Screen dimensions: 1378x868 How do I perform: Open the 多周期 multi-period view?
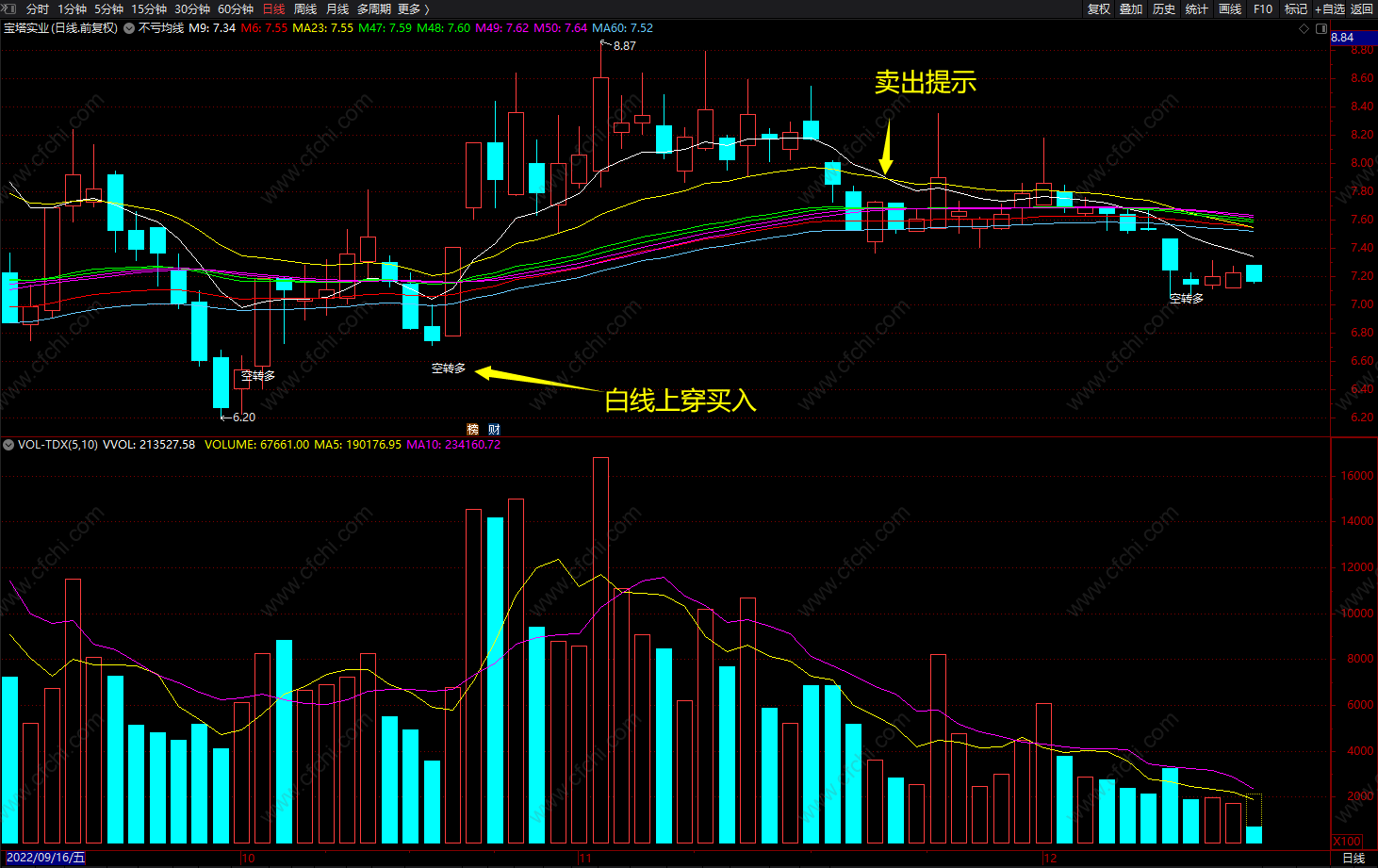pyautogui.click(x=373, y=8)
